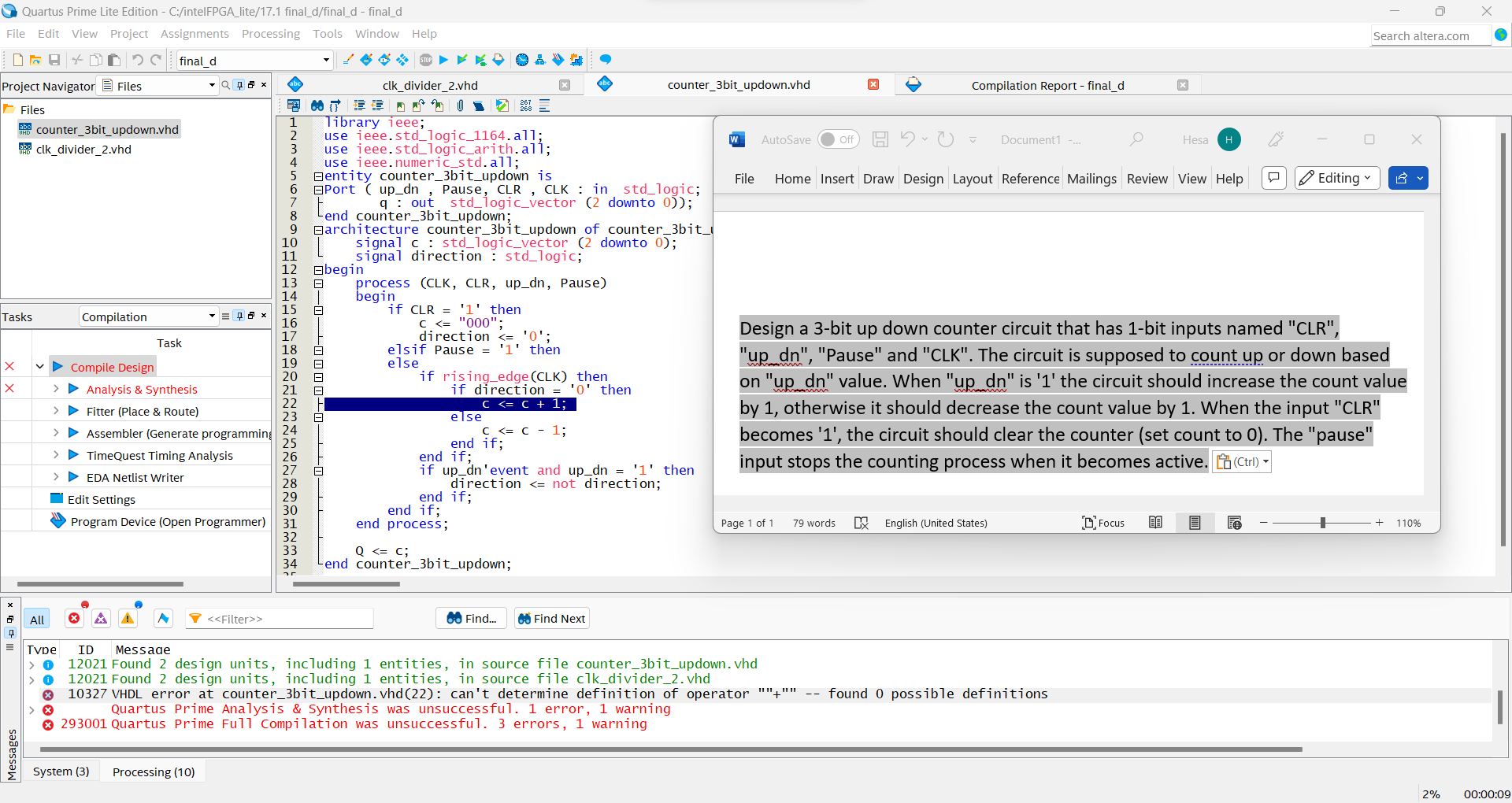The image size is (1512, 803).
Task: Enable the All messages filter toggle
Action: point(36,619)
